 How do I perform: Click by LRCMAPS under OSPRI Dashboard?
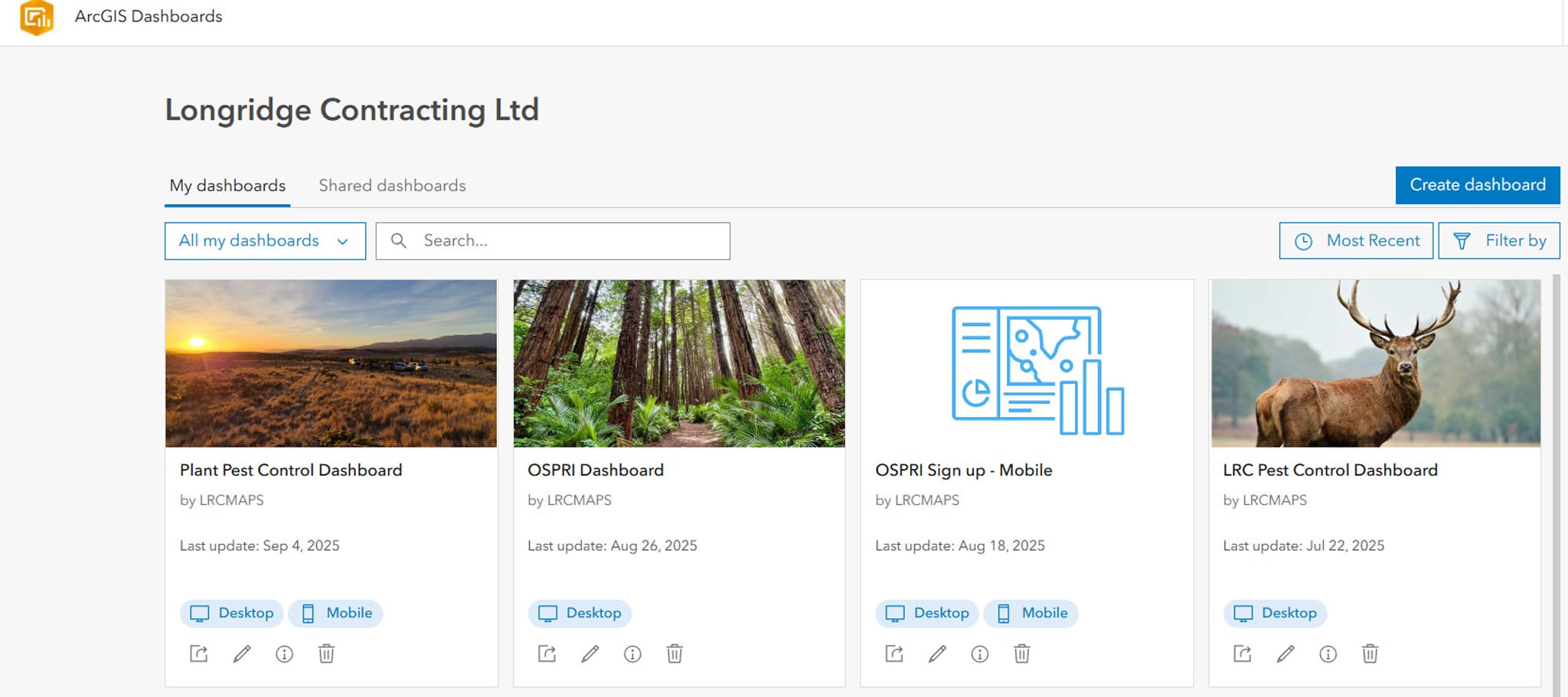(570, 500)
